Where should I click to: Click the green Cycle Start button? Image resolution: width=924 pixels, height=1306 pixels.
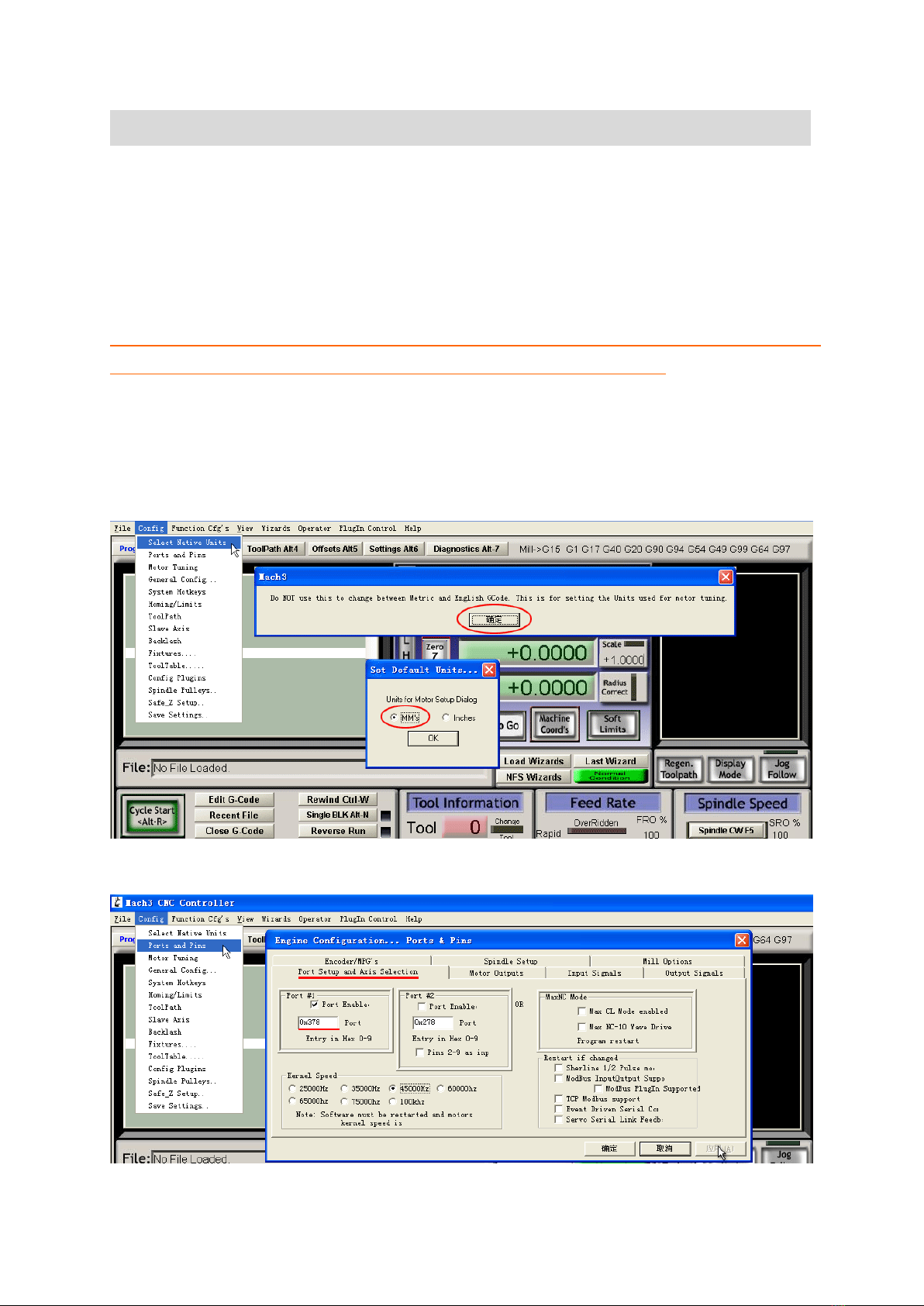click(x=152, y=815)
